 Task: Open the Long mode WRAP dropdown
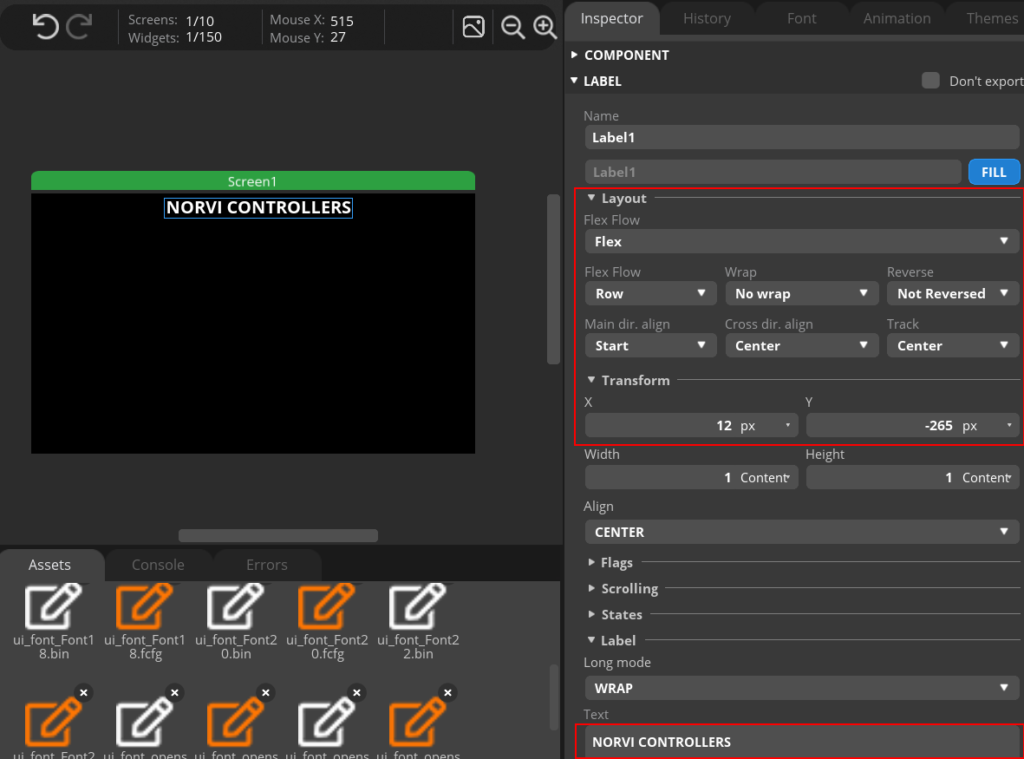coord(801,688)
